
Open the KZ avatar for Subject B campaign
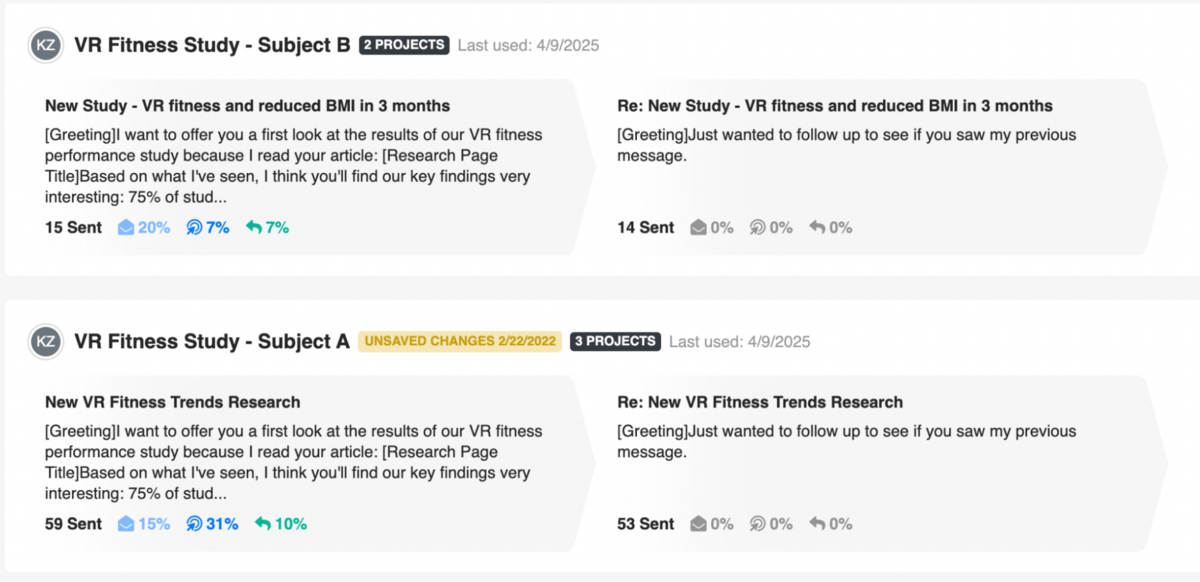45,44
